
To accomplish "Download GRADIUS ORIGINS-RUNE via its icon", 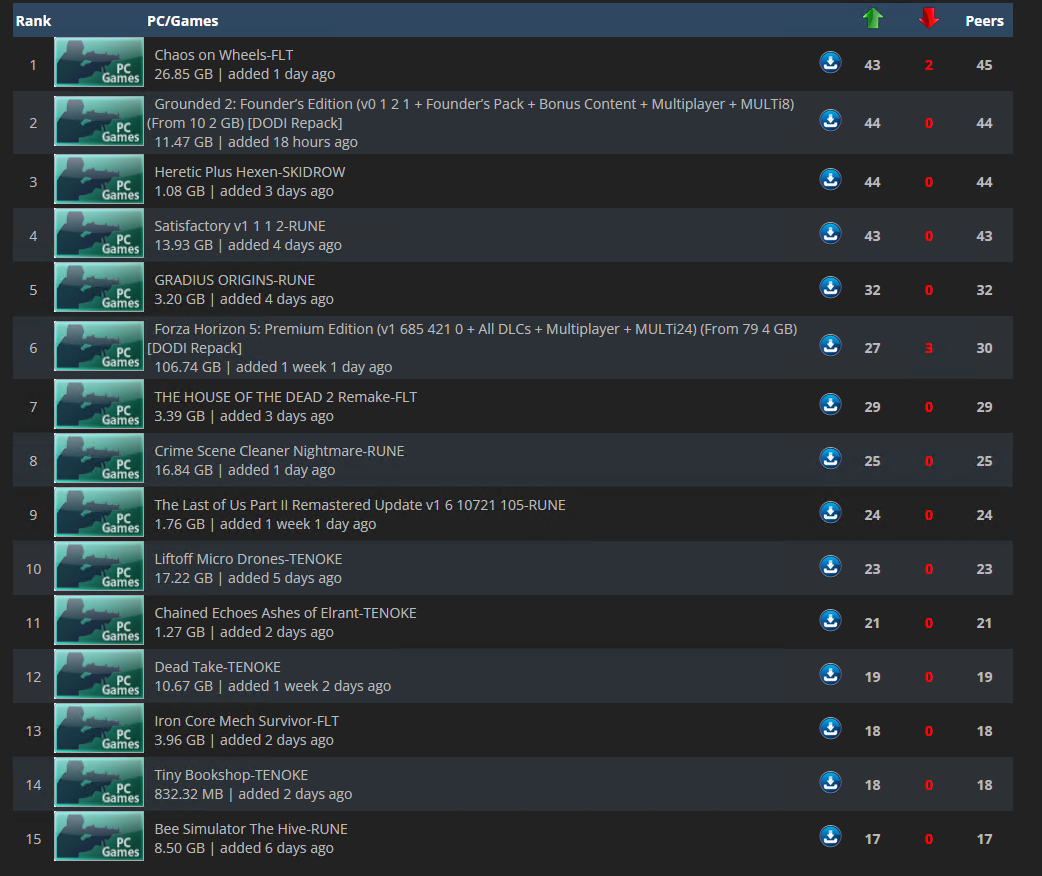I will (x=830, y=287).
